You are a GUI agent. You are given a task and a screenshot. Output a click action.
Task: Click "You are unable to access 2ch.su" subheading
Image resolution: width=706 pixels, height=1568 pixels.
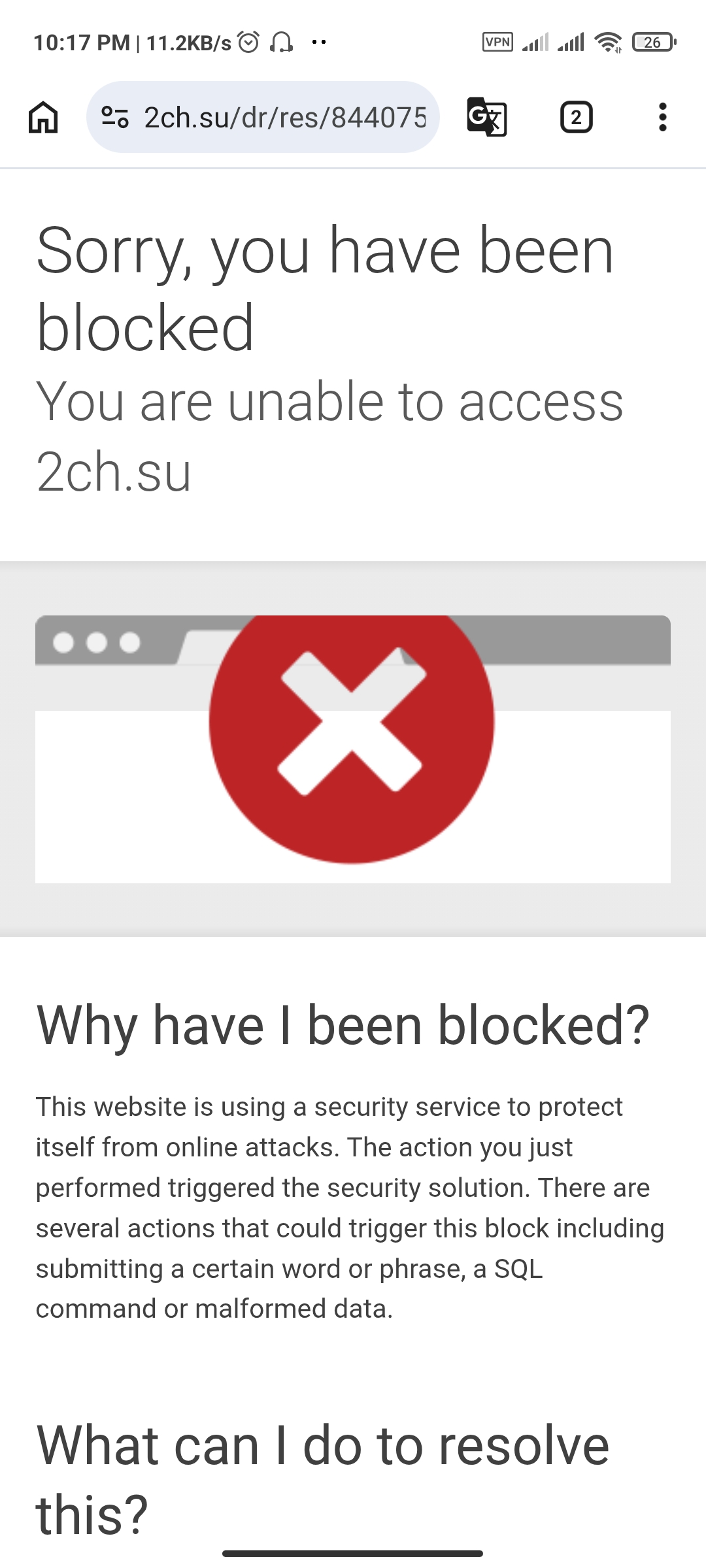329,436
